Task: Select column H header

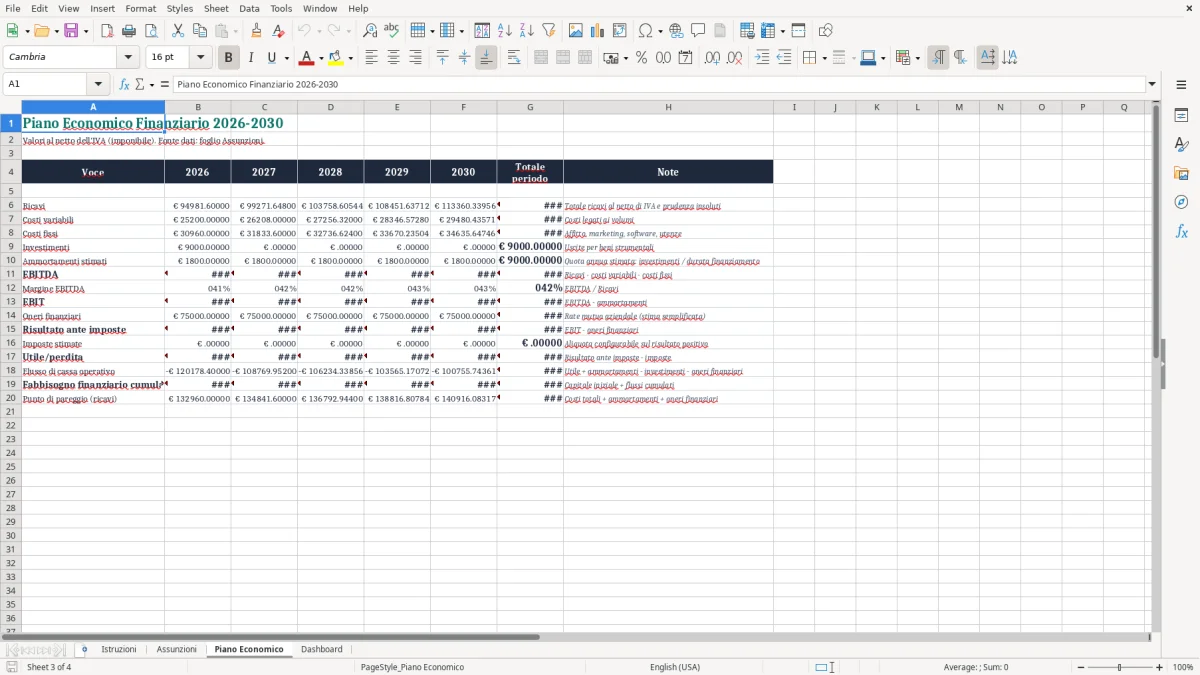Action: [x=668, y=107]
